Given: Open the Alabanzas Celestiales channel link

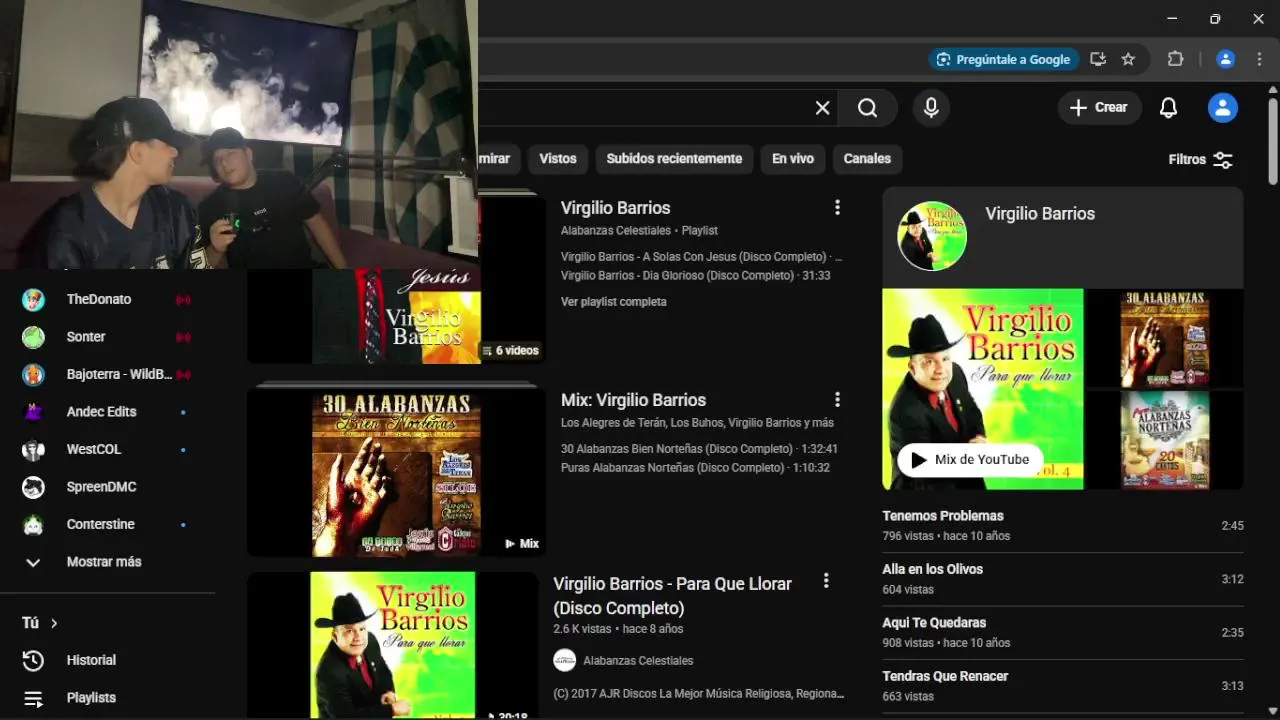Looking at the screenshot, I should point(638,660).
